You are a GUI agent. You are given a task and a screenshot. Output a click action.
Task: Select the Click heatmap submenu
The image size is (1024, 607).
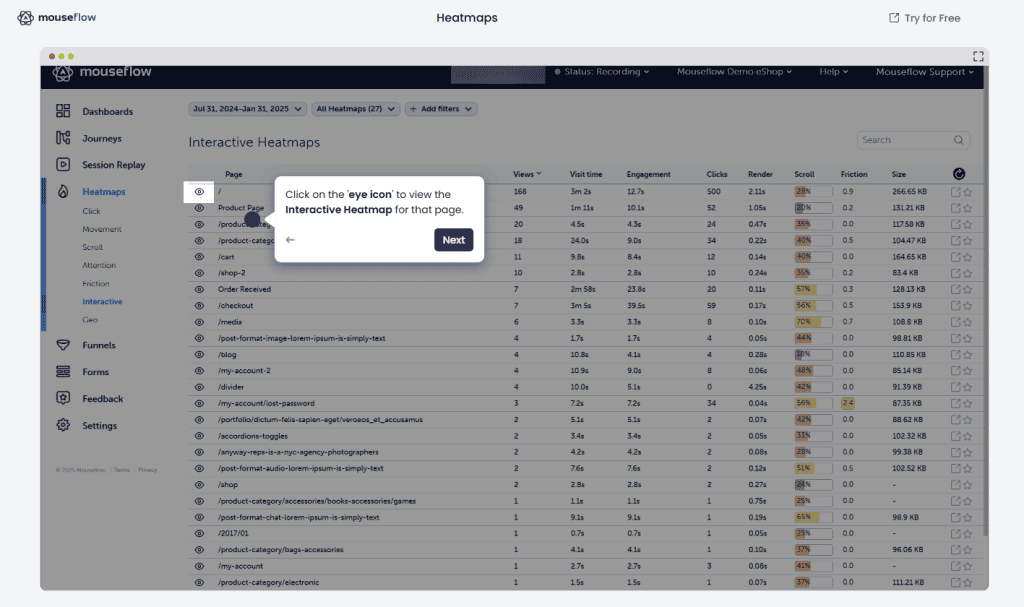(91, 211)
